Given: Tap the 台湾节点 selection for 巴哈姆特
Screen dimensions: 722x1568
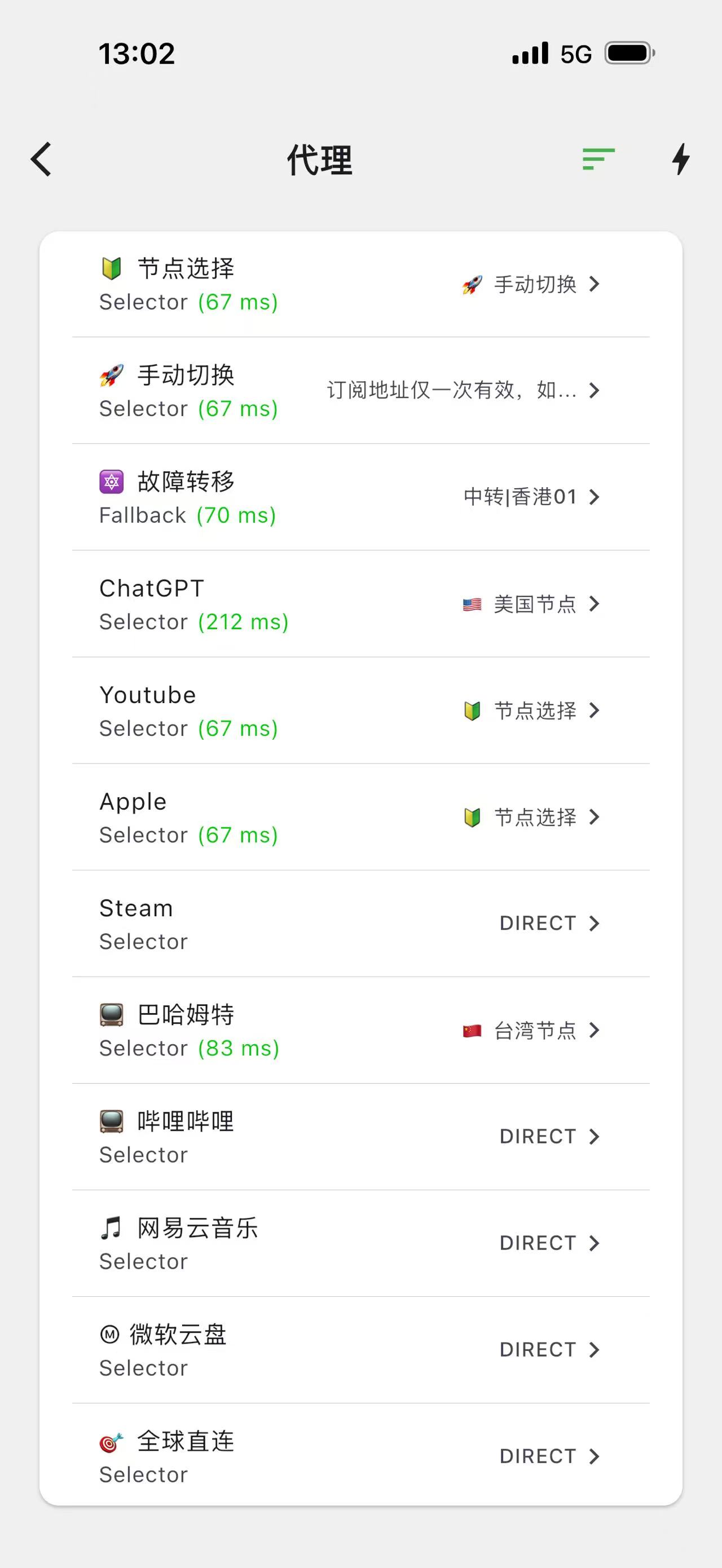Looking at the screenshot, I should pos(534,1030).
